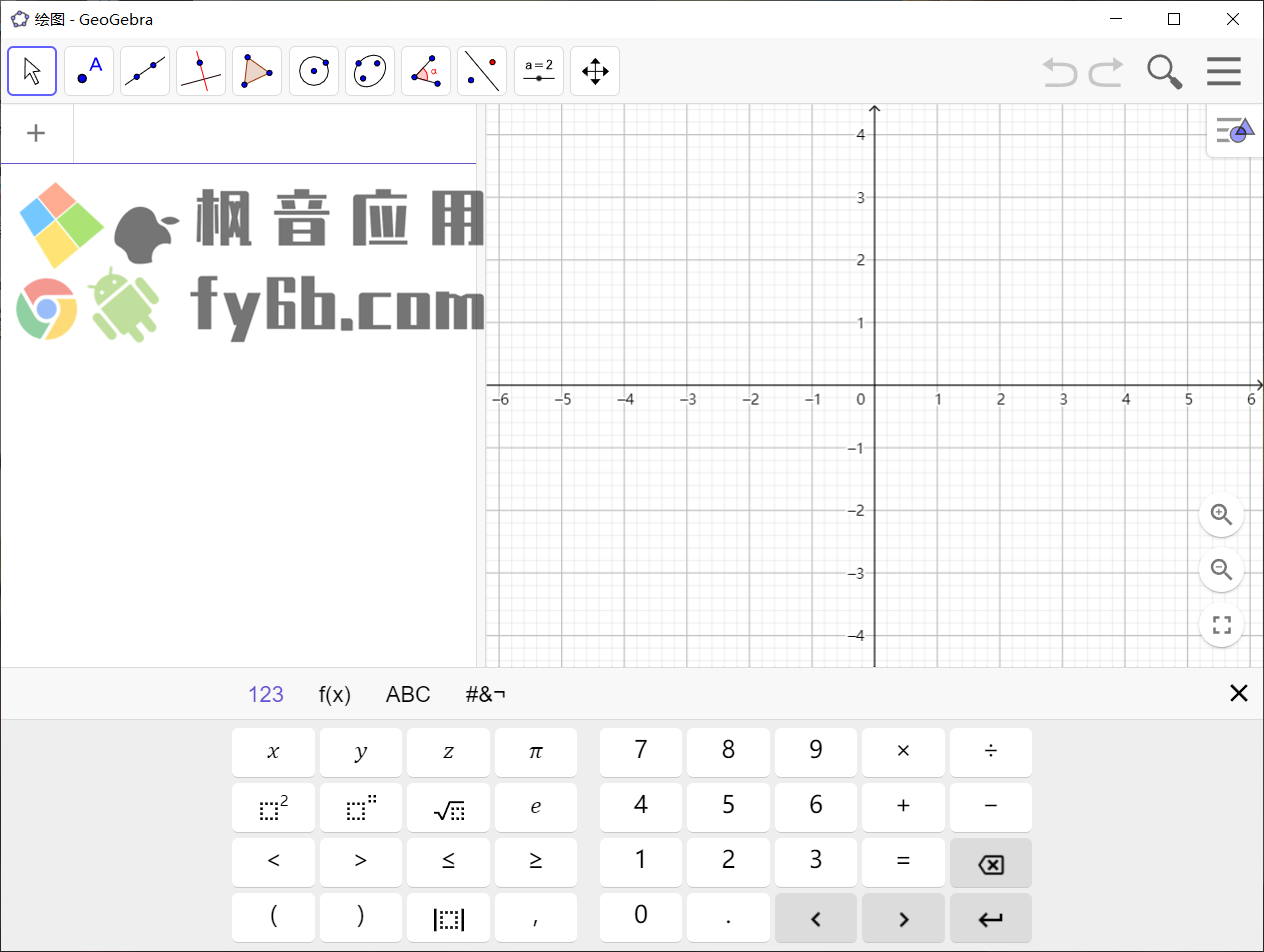Add a new algebra input with plus
Screen dimensions: 1264x952
click(x=36, y=133)
